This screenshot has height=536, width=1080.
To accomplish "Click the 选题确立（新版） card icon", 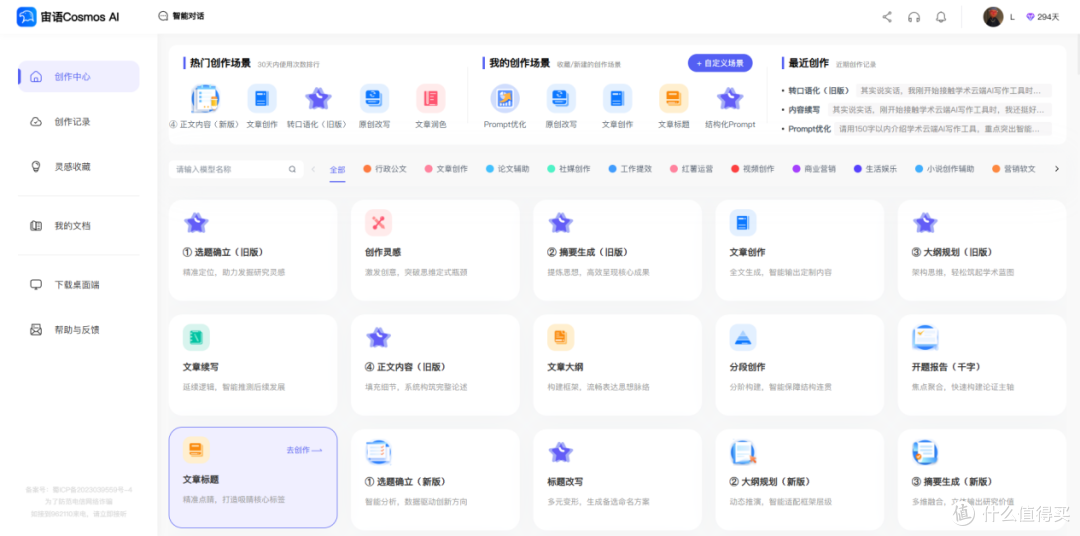I will 378,452.
